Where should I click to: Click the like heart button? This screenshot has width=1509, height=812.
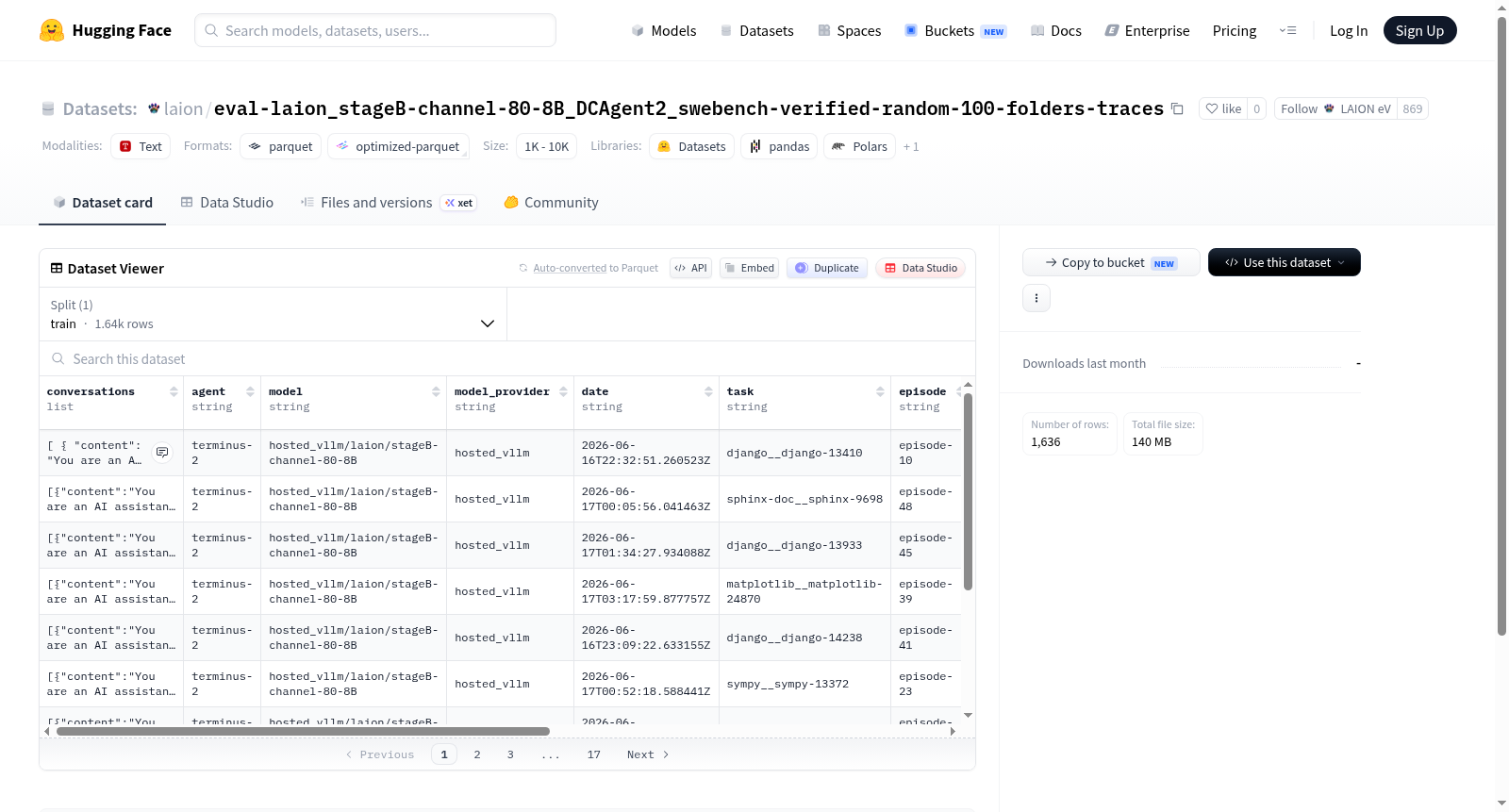[x=1223, y=108]
